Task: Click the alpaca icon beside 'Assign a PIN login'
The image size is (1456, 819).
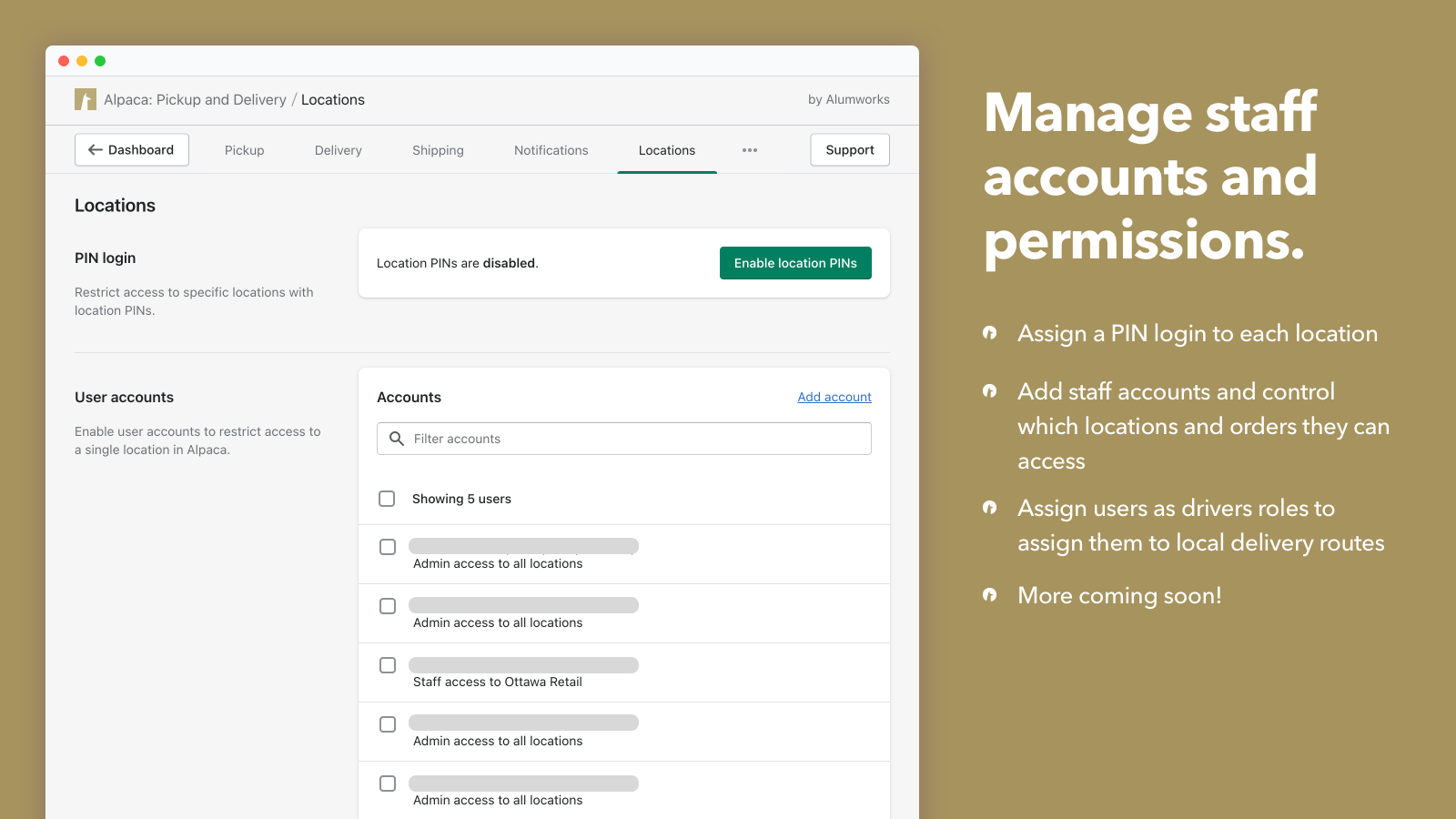Action: 990,333
